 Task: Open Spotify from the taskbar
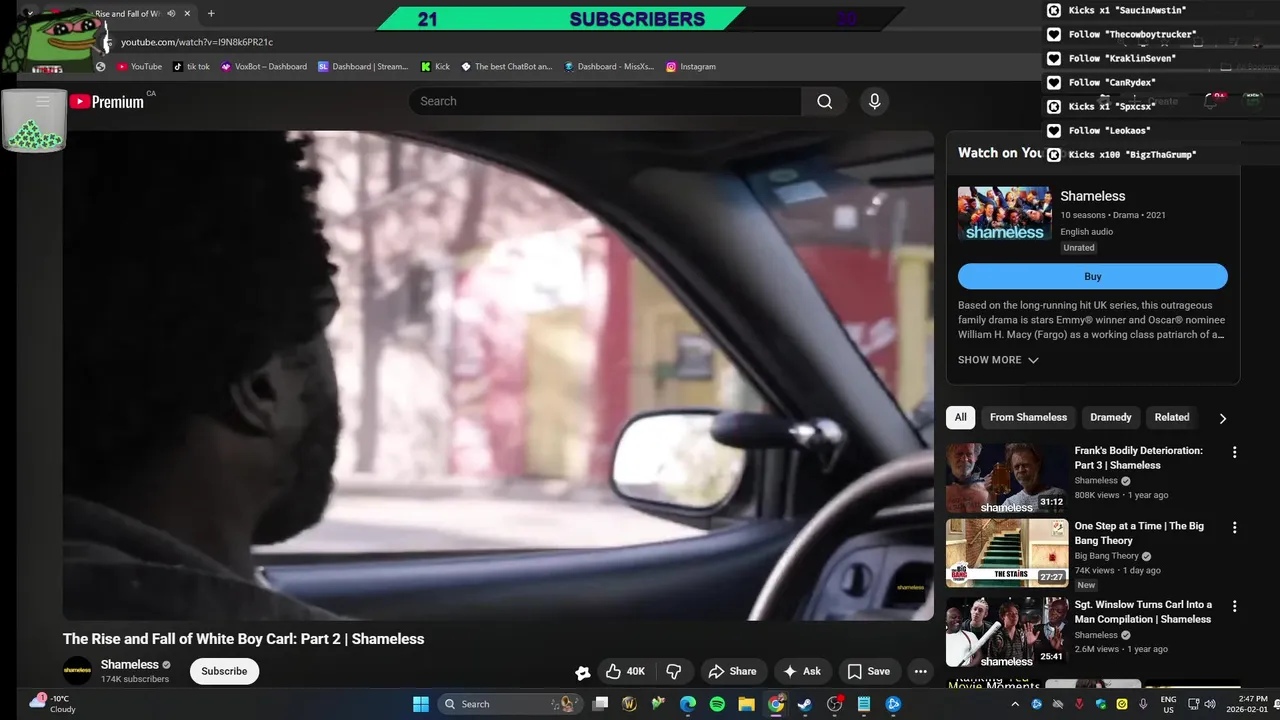point(717,704)
